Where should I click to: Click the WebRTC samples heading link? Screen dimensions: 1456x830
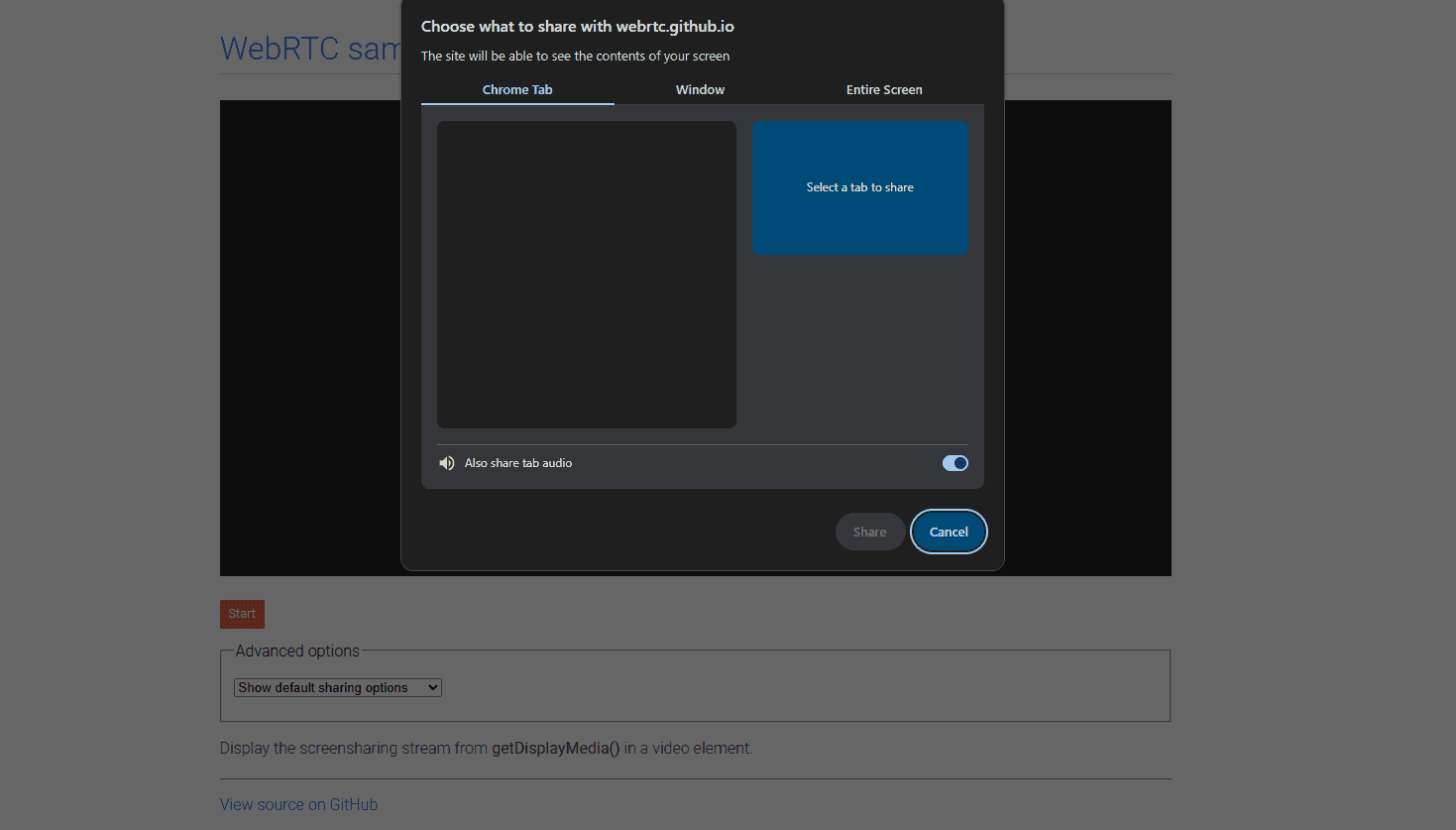(310, 49)
